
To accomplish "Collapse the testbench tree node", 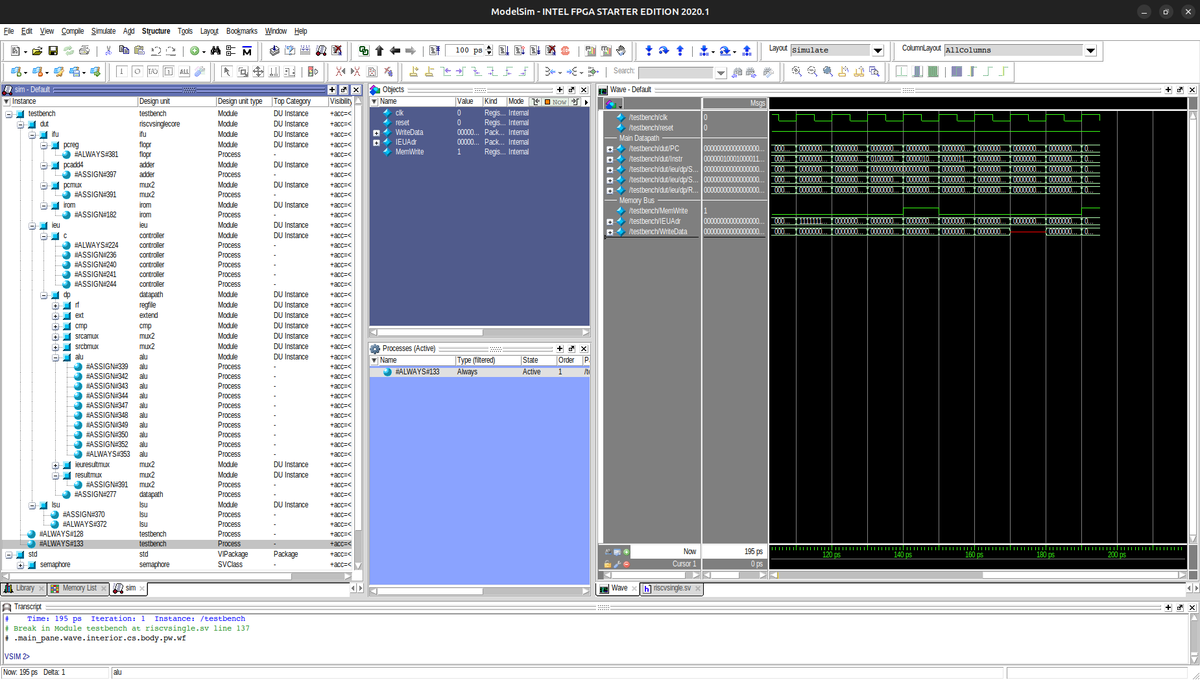I will pos(8,114).
